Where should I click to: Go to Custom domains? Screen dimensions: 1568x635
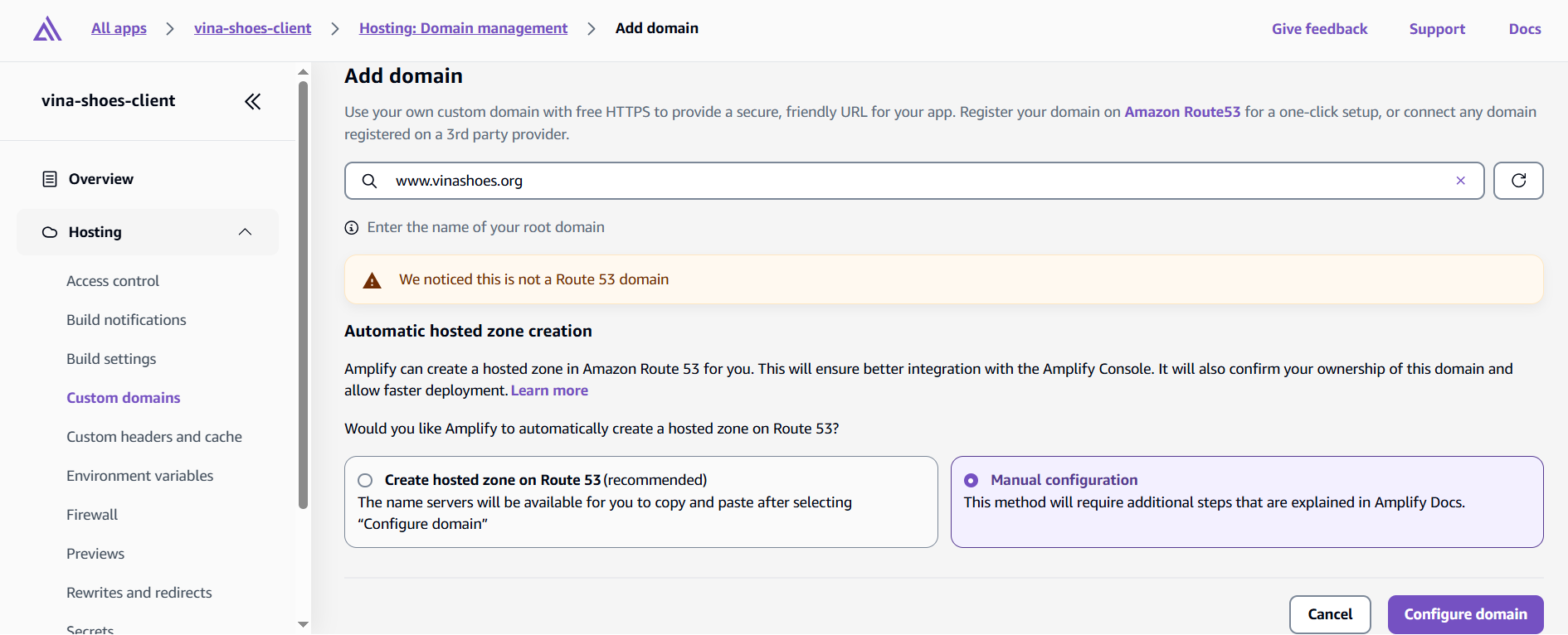tap(123, 398)
